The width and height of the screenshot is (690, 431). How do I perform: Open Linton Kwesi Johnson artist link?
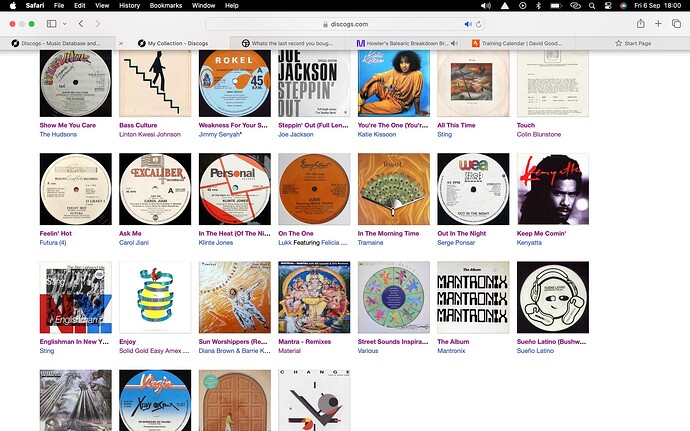click(150, 134)
